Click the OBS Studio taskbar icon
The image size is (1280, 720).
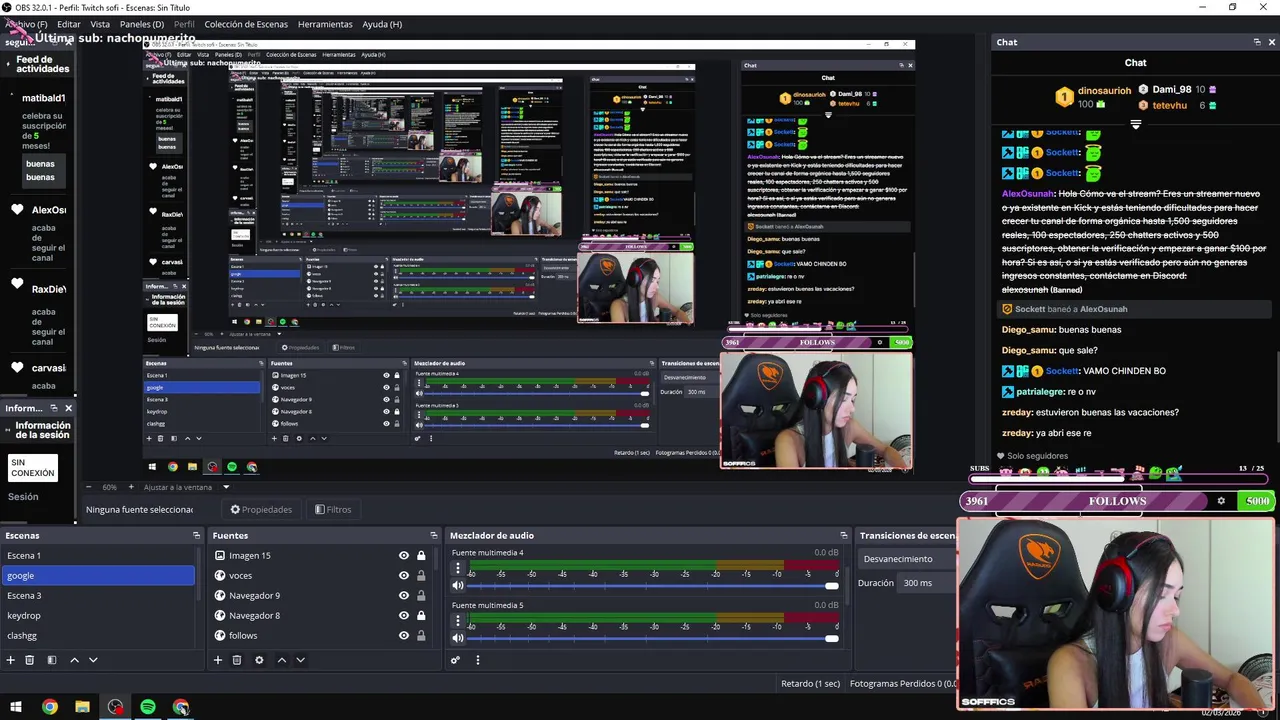coord(115,707)
